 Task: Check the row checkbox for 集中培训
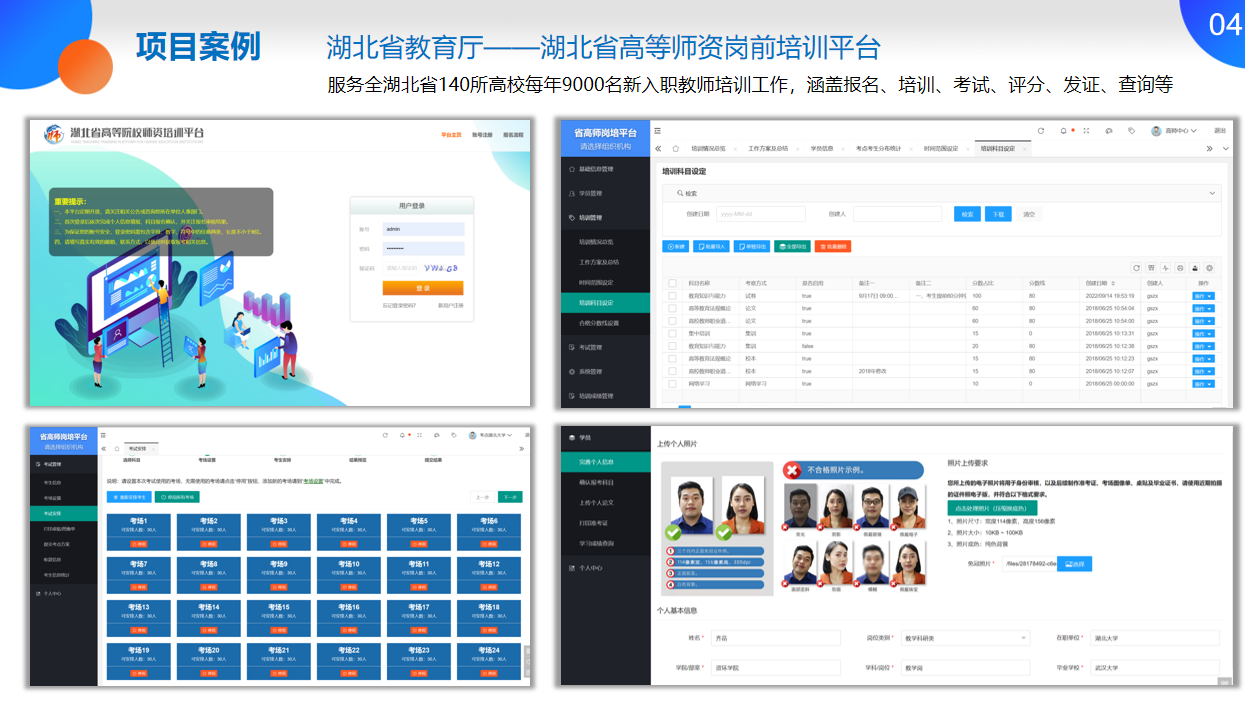(x=672, y=333)
